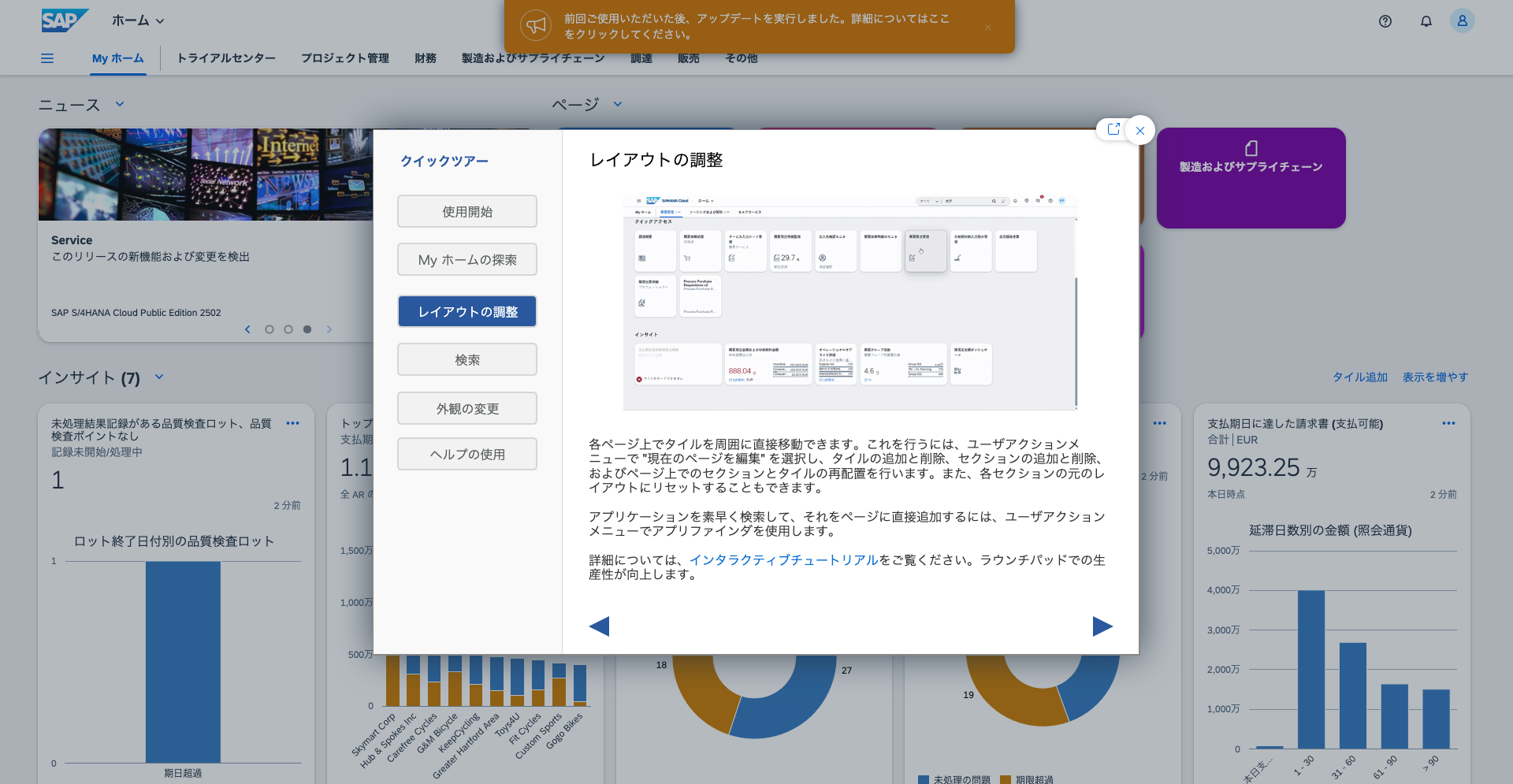1513x784 pixels.
Task: Open the hamburger navigation menu
Action: [x=47, y=58]
